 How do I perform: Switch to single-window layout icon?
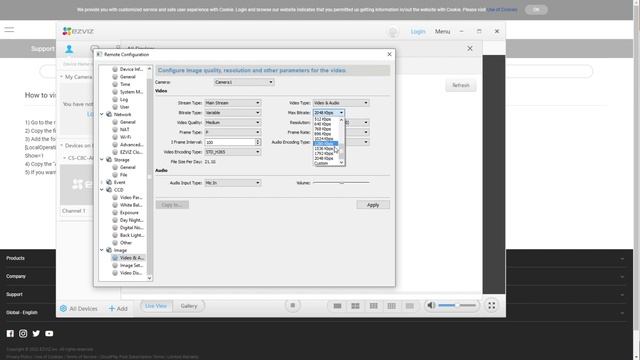coord(337,306)
